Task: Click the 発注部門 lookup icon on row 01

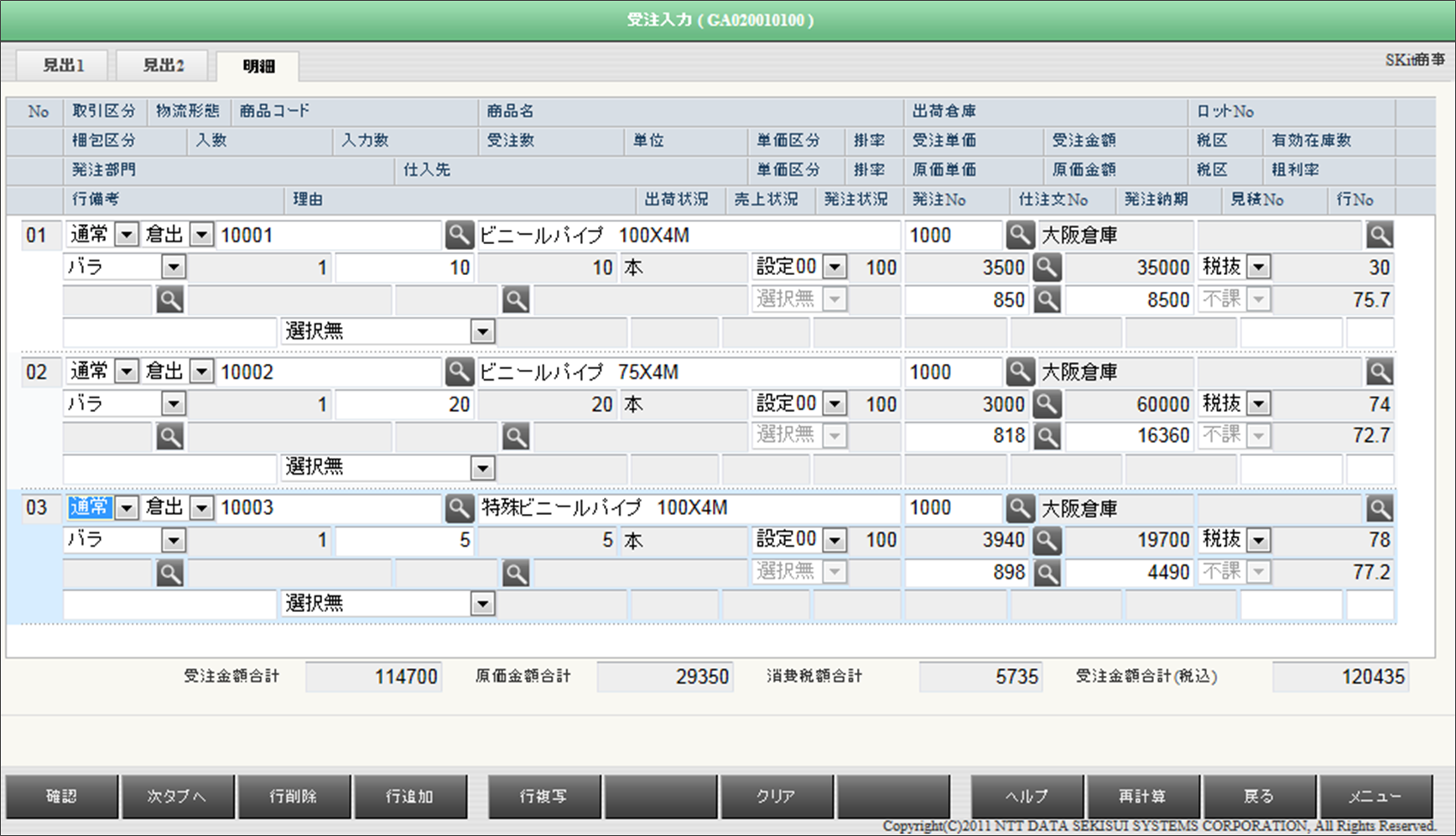Action: 170,299
